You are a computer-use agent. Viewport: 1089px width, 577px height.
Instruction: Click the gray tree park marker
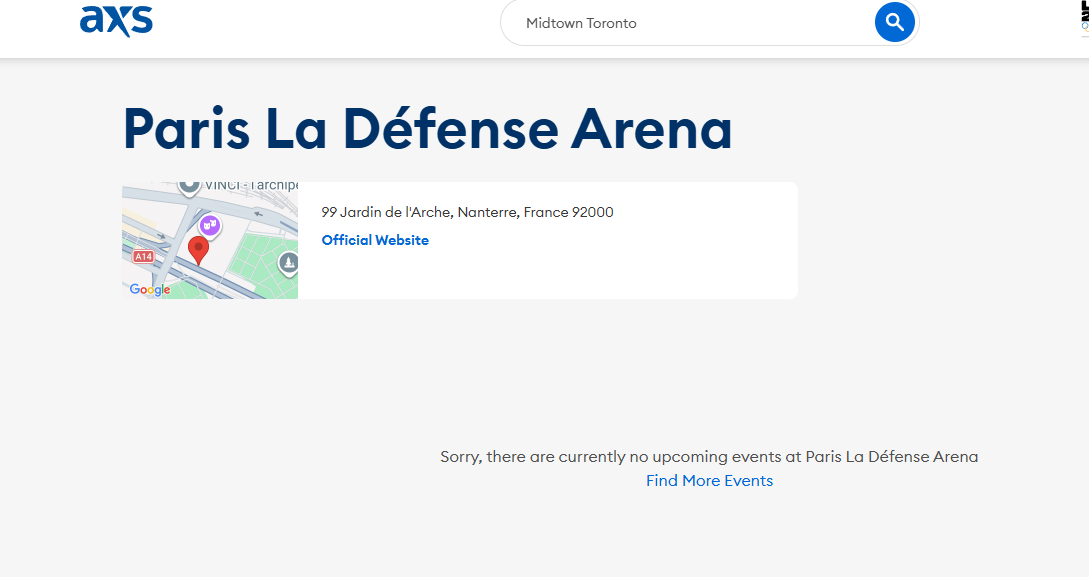[x=289, y=263]
